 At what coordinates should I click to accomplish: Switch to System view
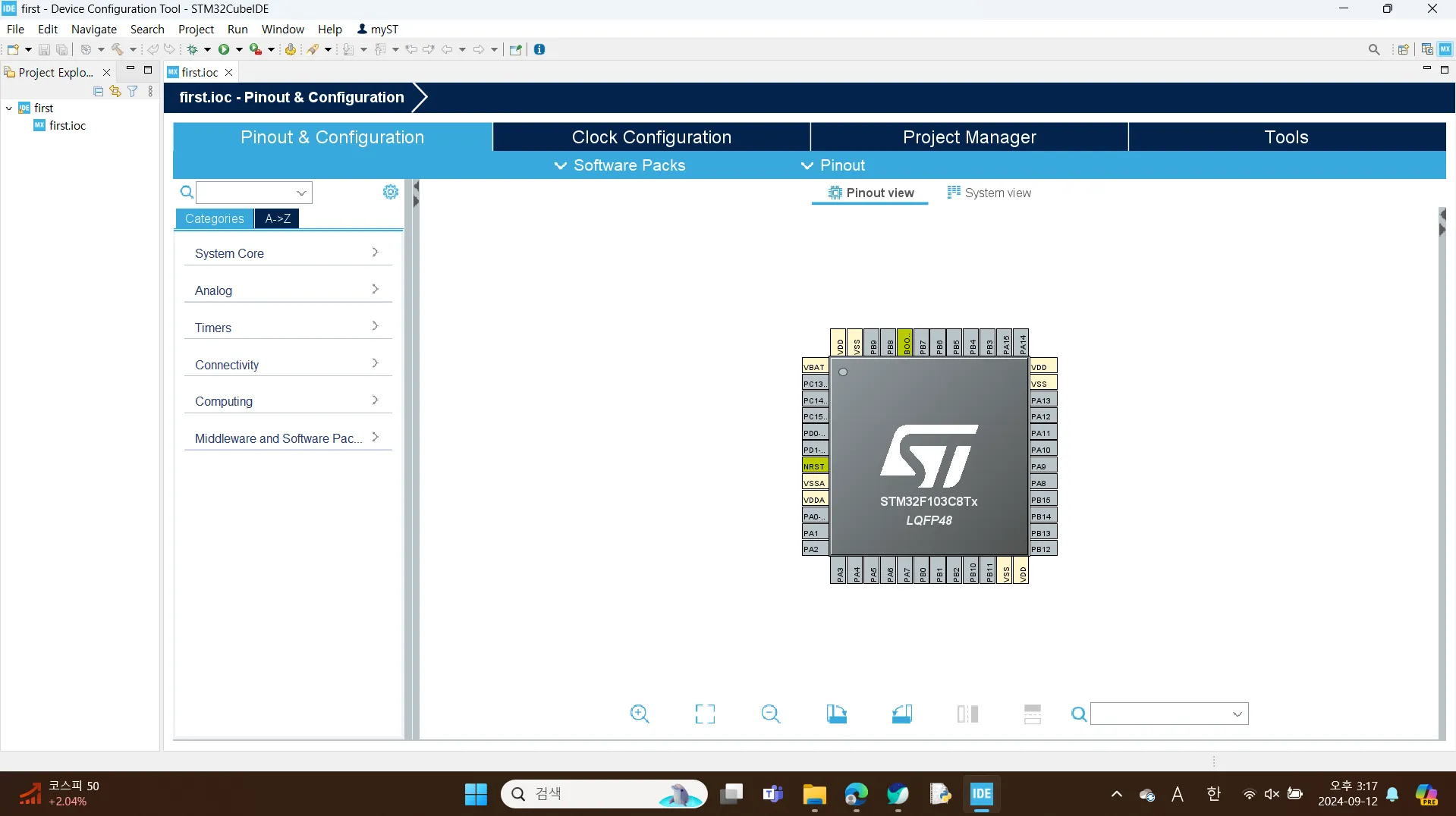pyautogui.click(x=989, y=193)
